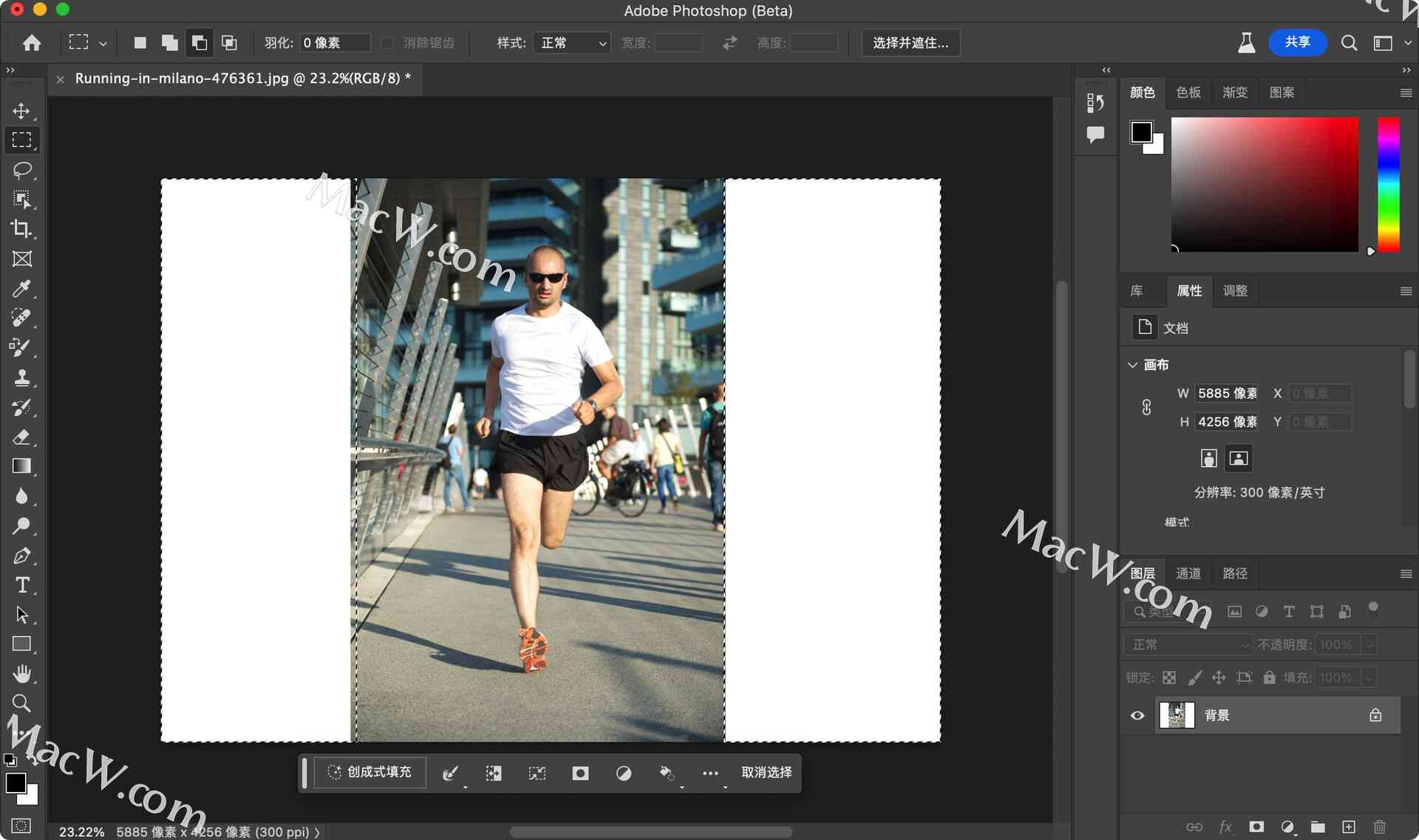The image size is (1419, 840).
Task: Switch to the 渐变 gradients tab
Action: tap(1235, 93)
